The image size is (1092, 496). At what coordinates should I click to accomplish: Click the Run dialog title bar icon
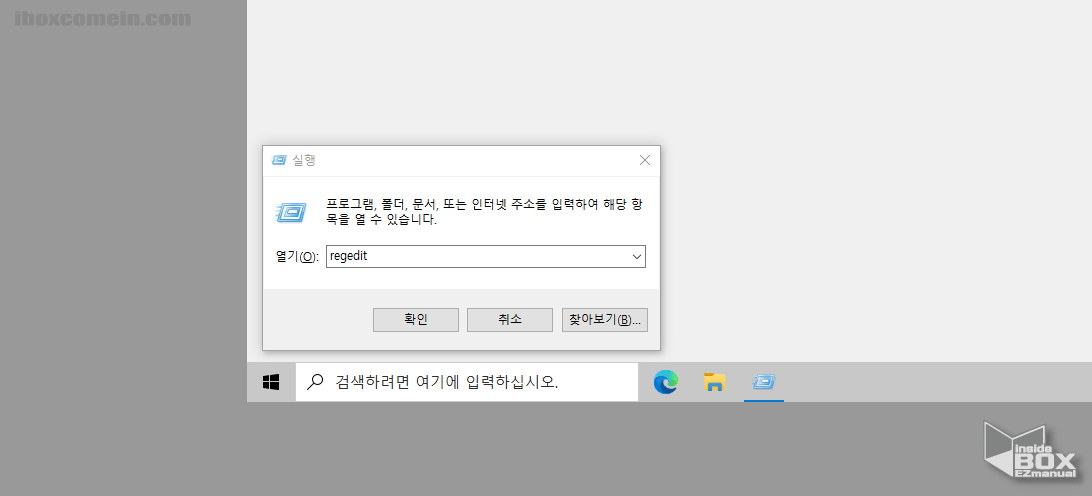click(x=279, y=160)
